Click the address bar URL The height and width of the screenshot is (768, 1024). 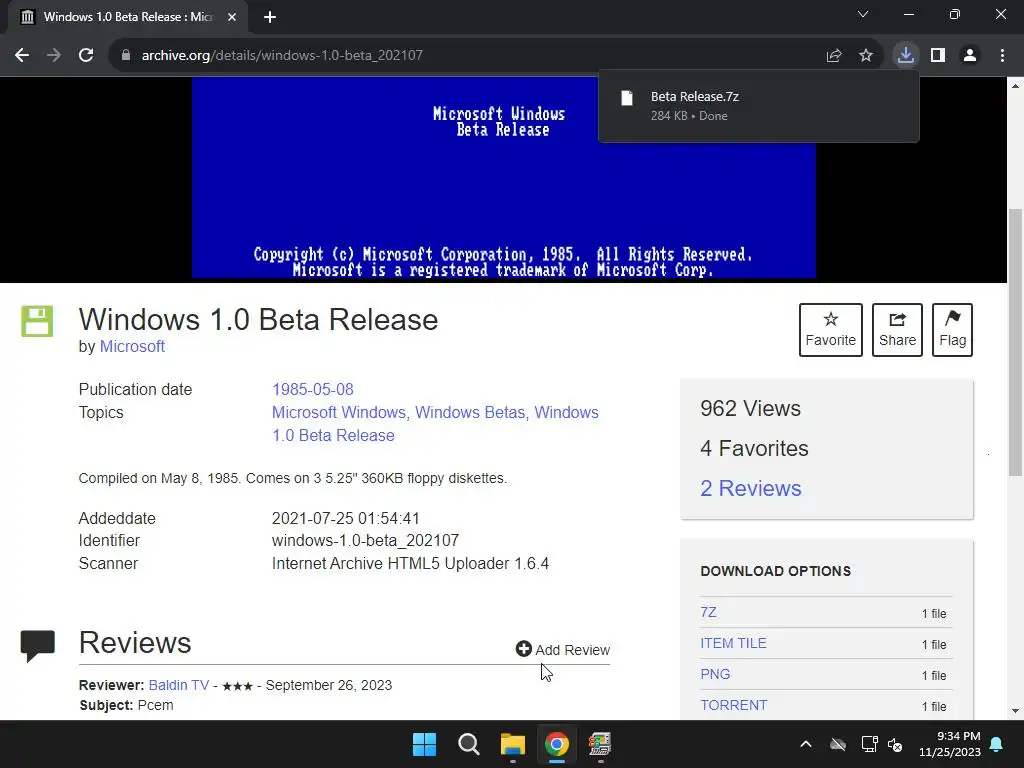(282, 56)
